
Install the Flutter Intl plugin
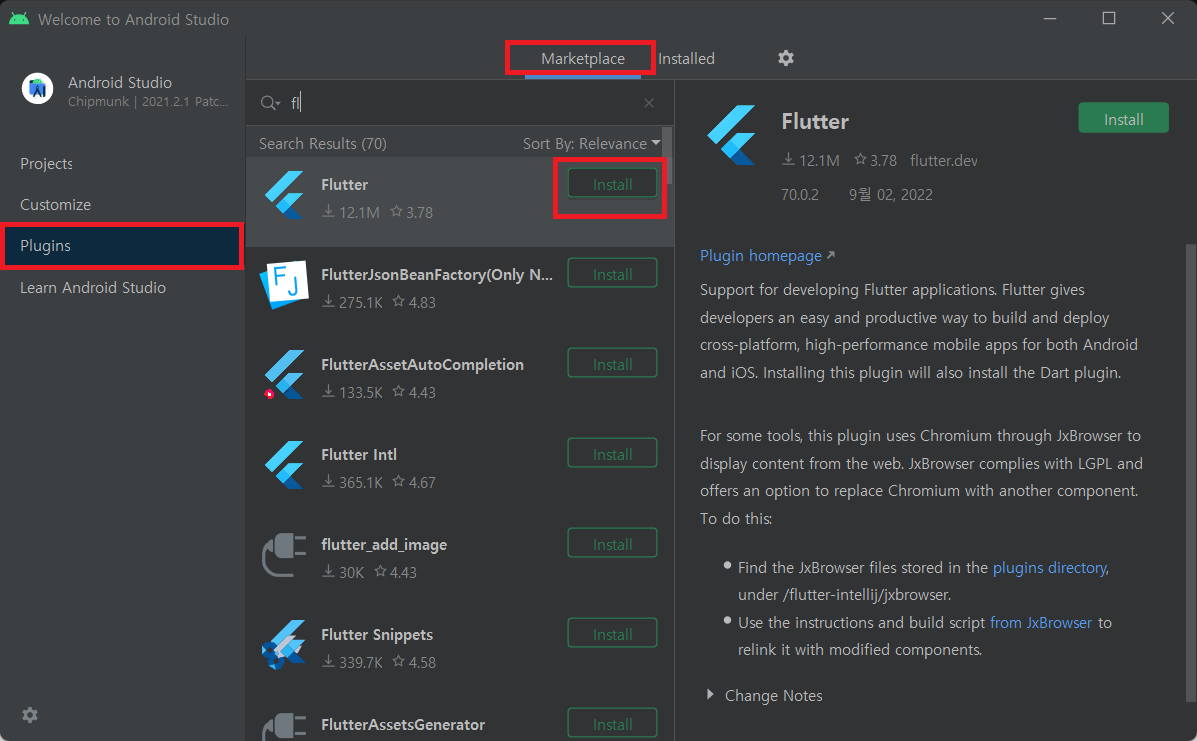pyautogui.click(x=612, y=454)
